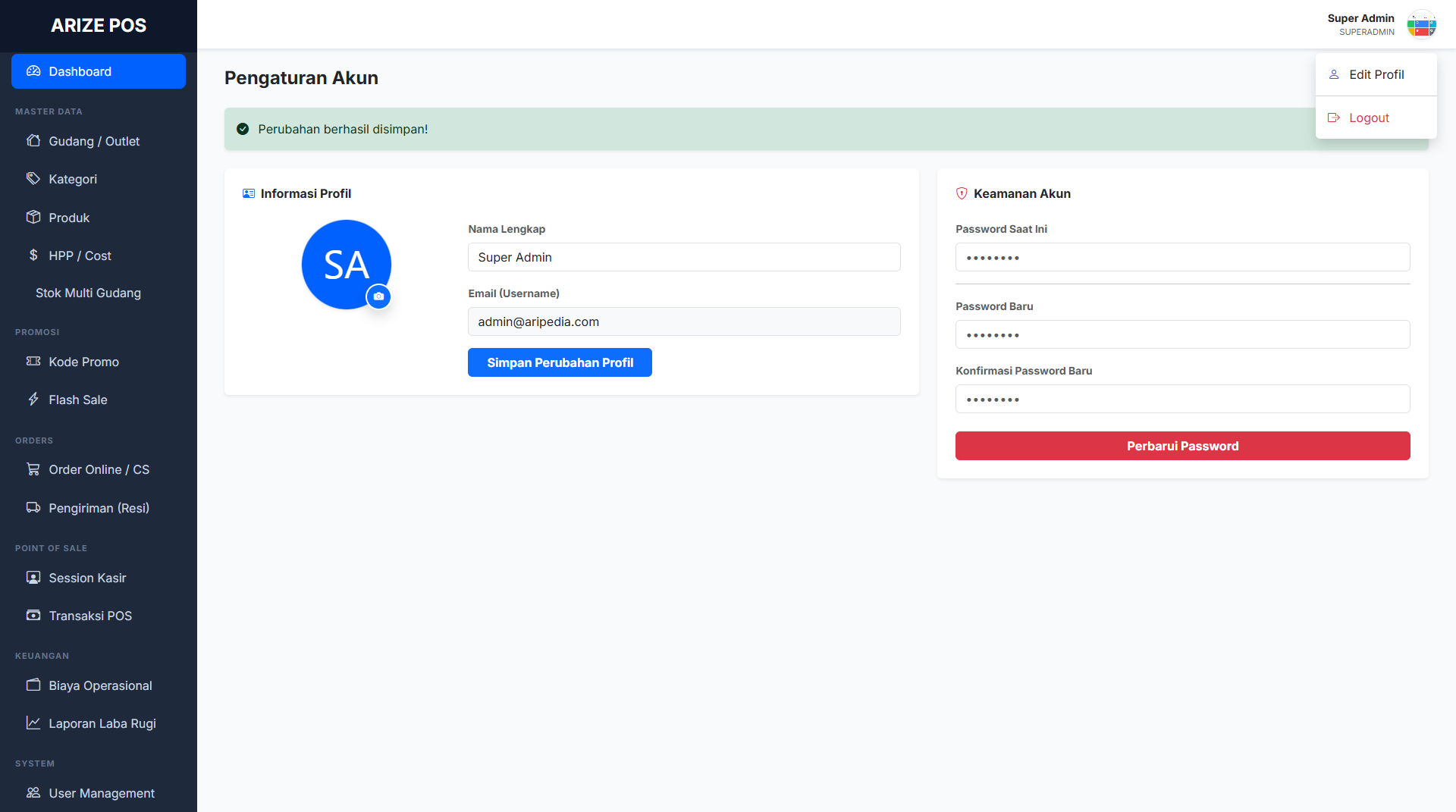Viewport: 1456px width, 812px height.
Task: Click the camera icon on profile avatar
Action: (x=378, y=296)
